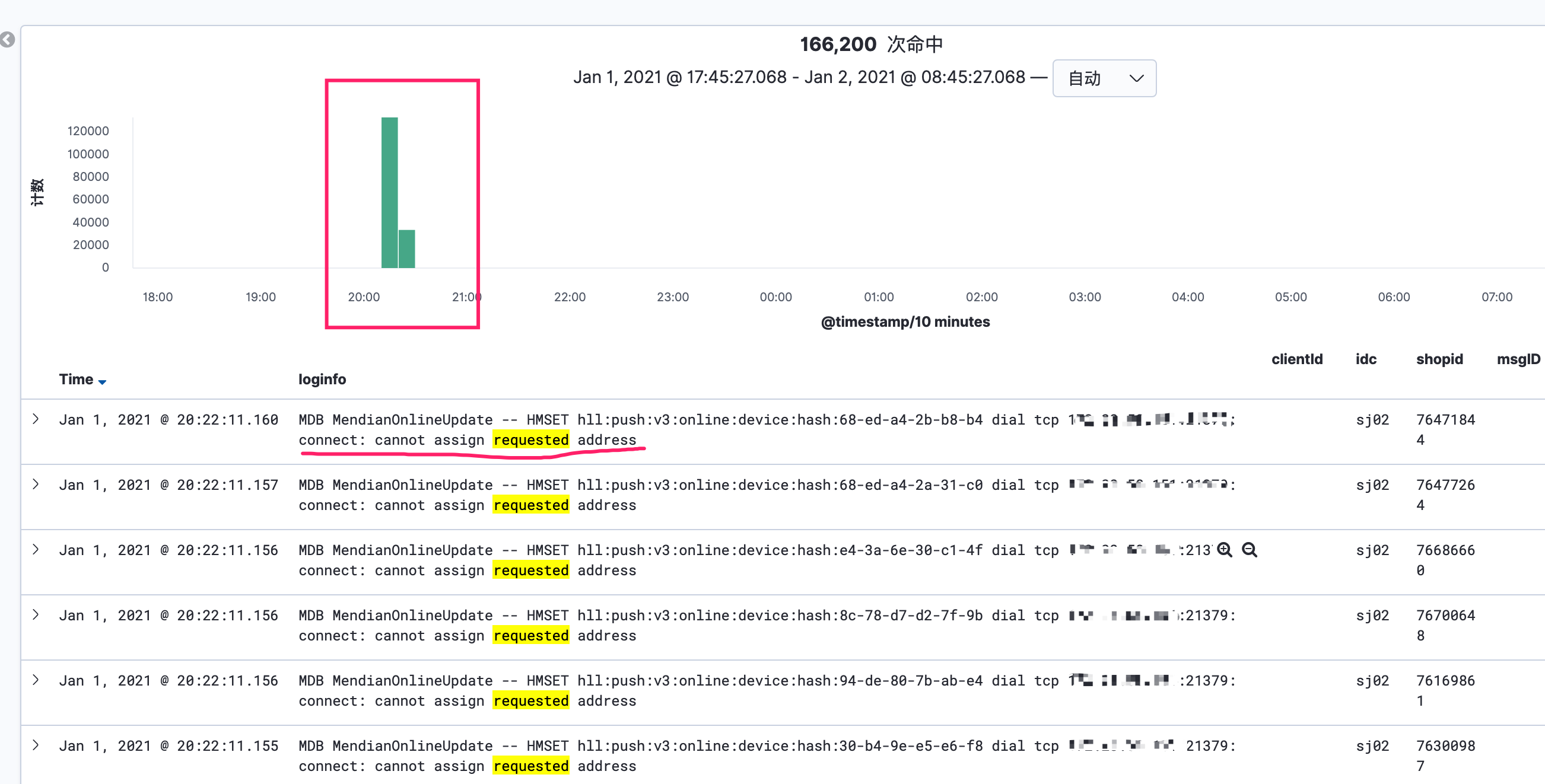Click the sj02 value in first row
Screen dimensions: 1545x784
coord(1372,419)
